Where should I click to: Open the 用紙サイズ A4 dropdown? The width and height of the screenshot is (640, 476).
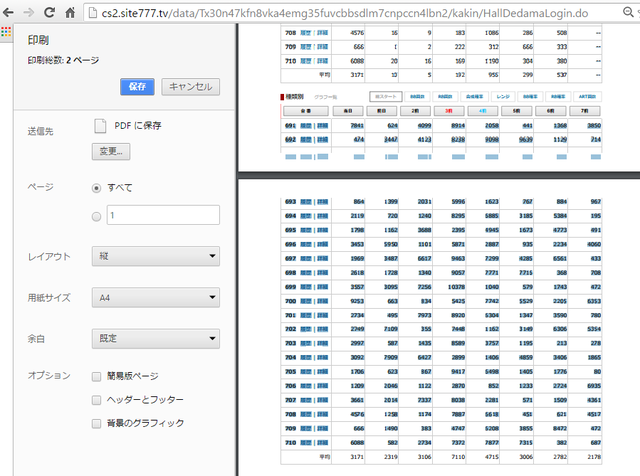coord(156,298)
